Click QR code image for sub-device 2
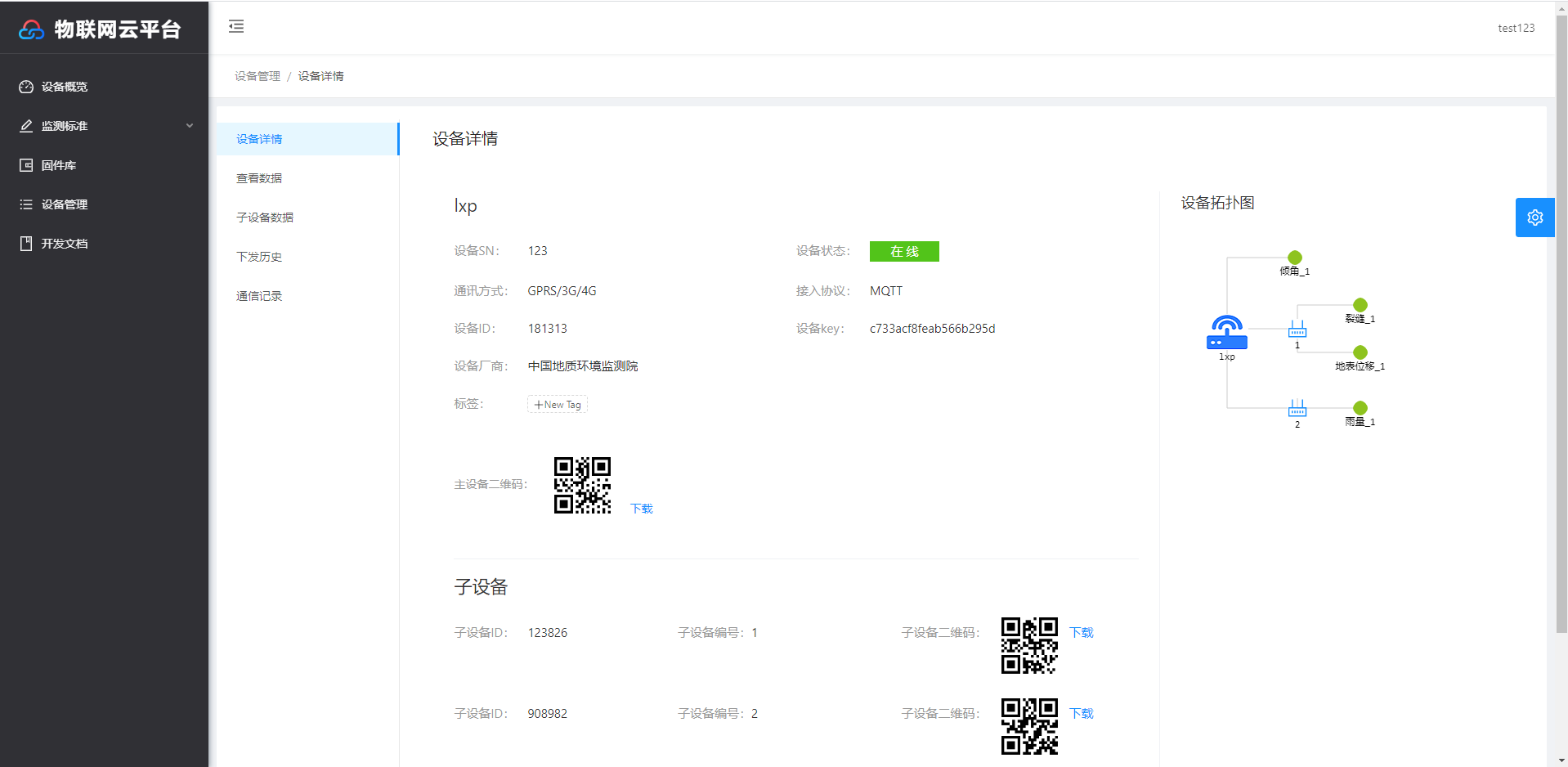 (1029, 726)
